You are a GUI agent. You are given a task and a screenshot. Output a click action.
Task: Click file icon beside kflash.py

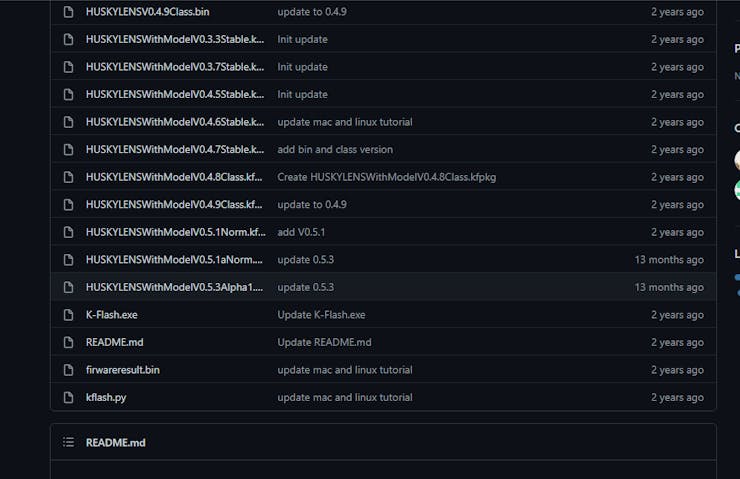pos(69,397)
